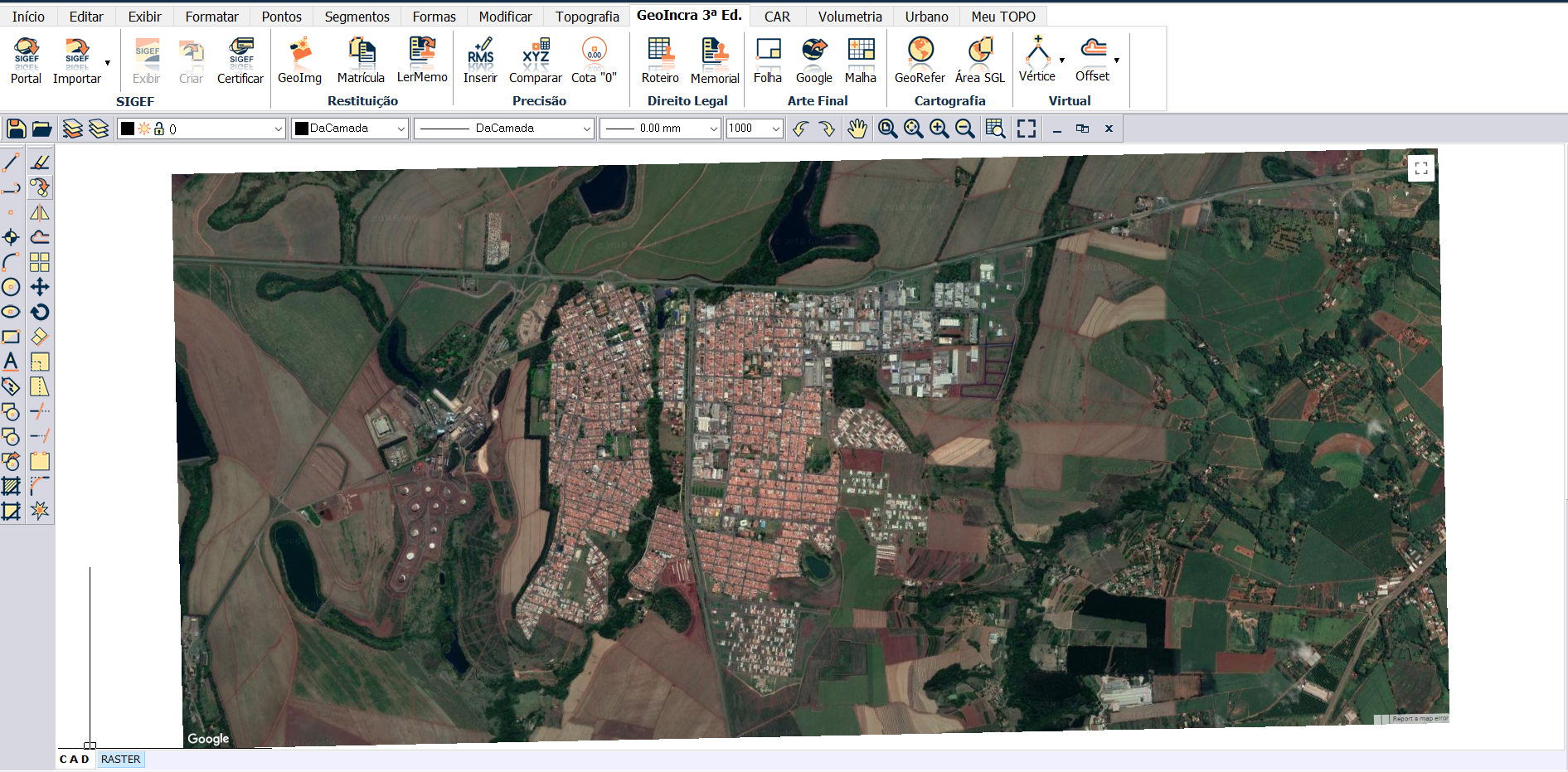This screenshot has width=1568, height=772.
Task: Select the RMS Inserir precision tool
Action: coord(480,61)
